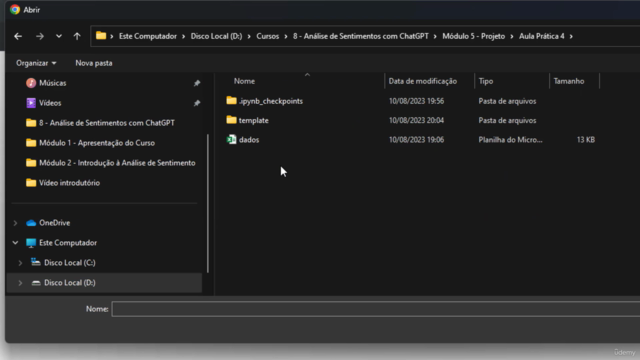Unpin Vídeos using its pin icon
The height and width of the screenshot is (360, 640).
point(197,103)
